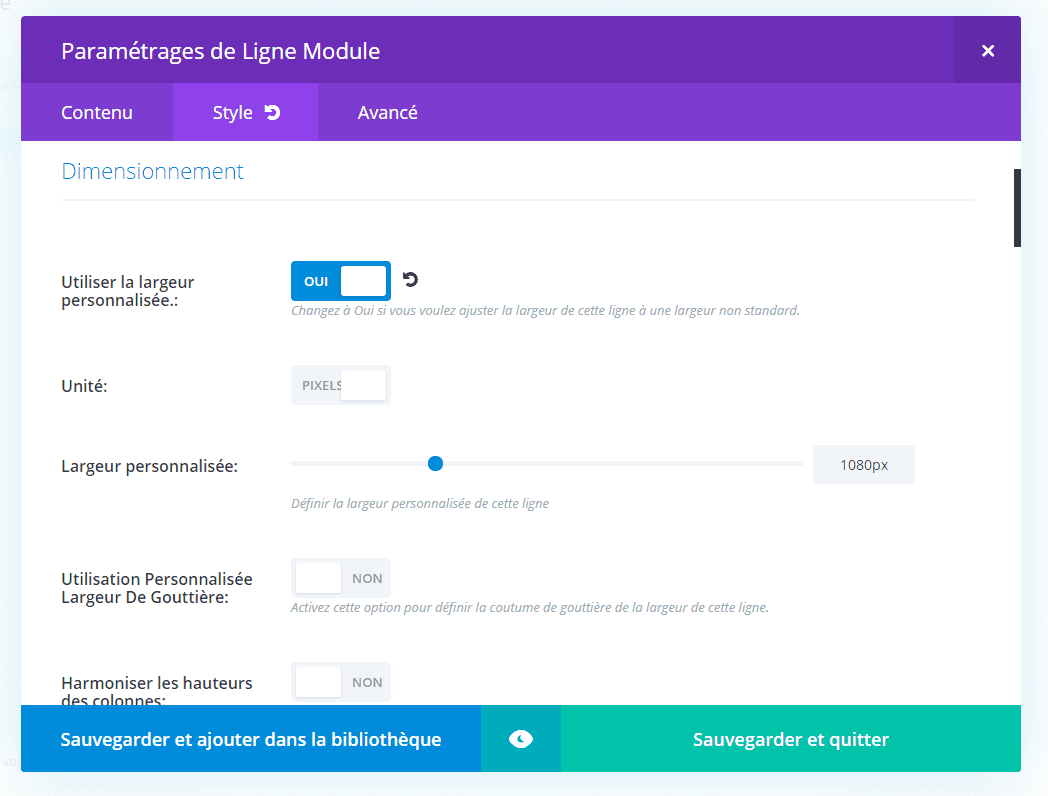Close the Paramétrages de Ligne Module dialog
The height and width of the screenshot is (796, 1048).
click(x=987, y=50)
